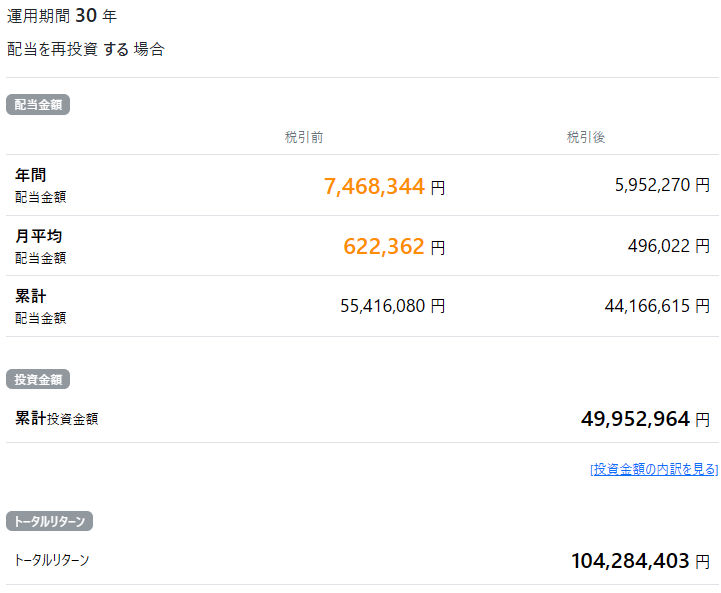Screen dimensions: 721x593
Task: Select the 累計 配当金額 row label
Action: pos(40,306)
